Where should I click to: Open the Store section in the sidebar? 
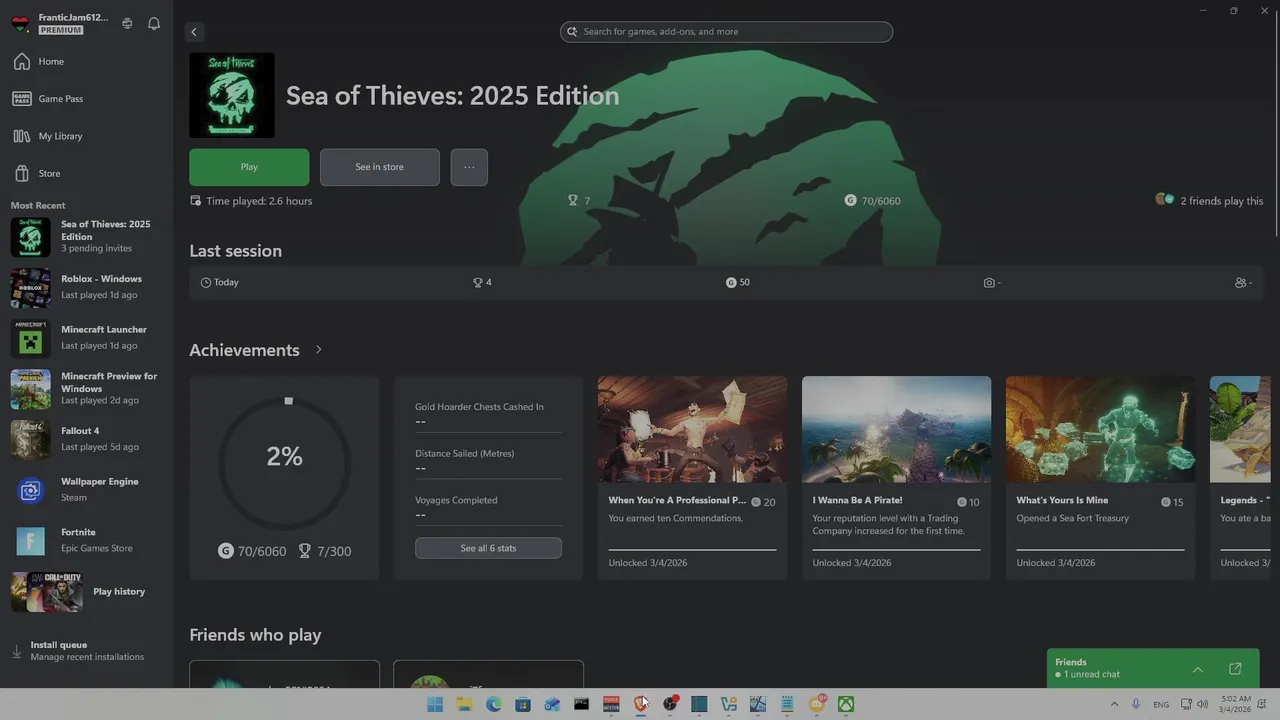point(86,173)
